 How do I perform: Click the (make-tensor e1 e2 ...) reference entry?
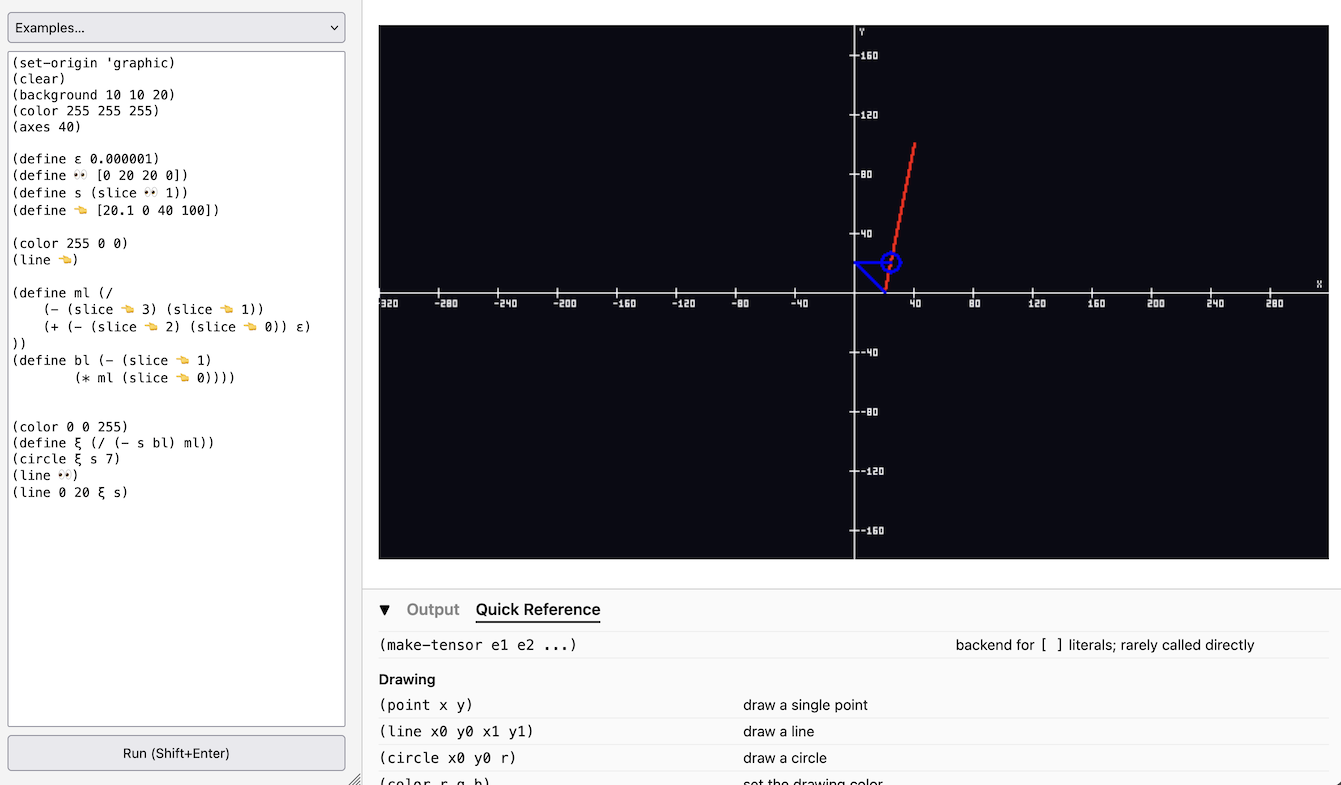(x=478, y=645)
